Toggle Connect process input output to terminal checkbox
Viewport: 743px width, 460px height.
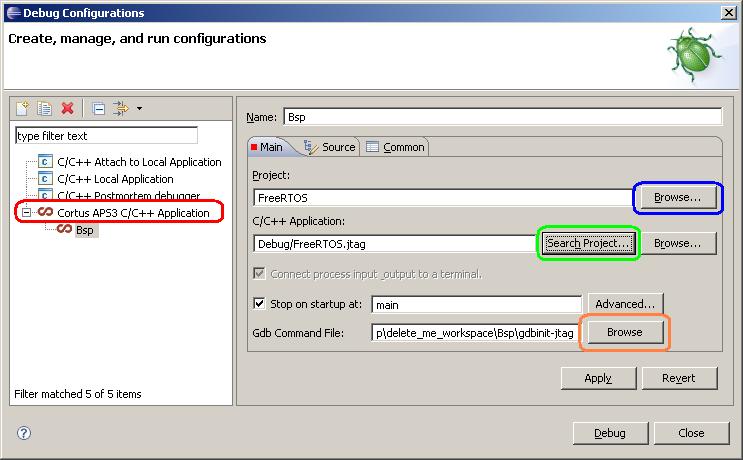click(259, 273)
